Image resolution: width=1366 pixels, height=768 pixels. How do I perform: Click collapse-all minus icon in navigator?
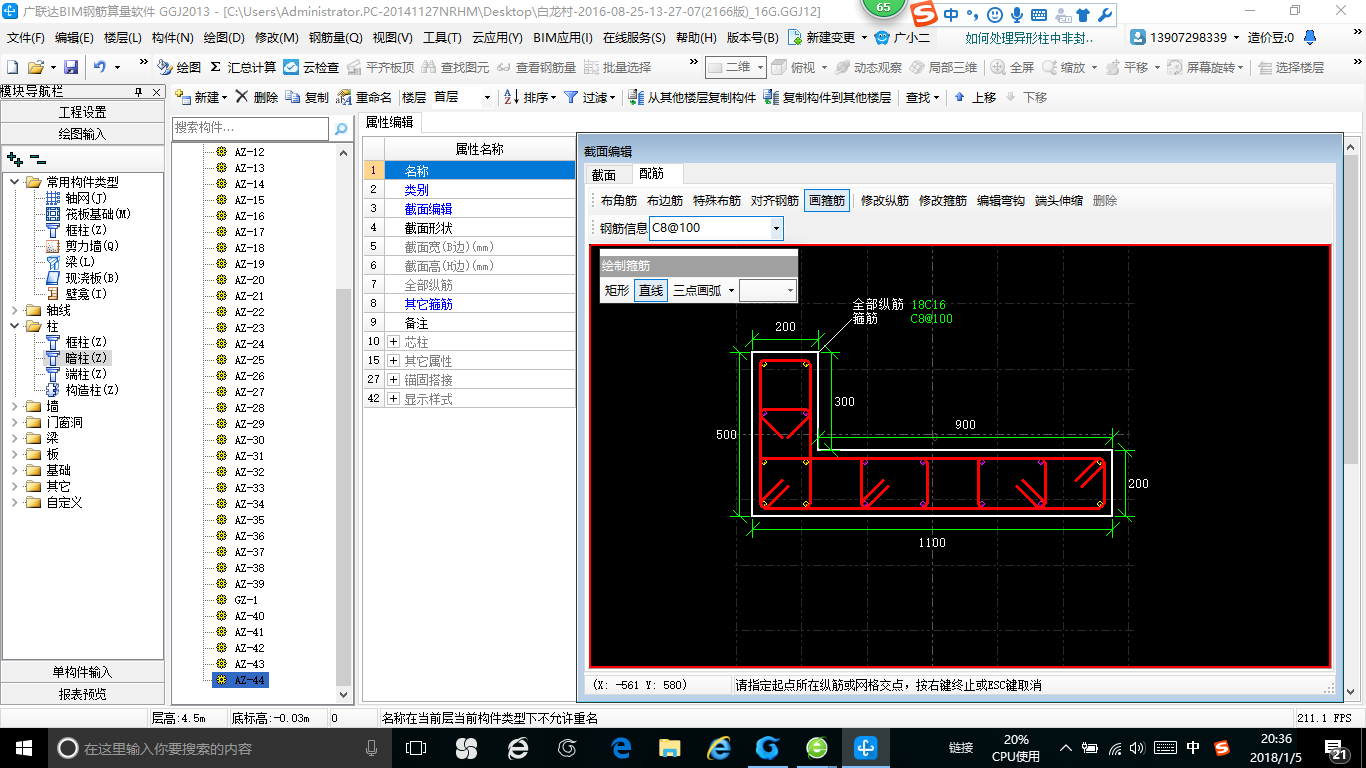37,158
